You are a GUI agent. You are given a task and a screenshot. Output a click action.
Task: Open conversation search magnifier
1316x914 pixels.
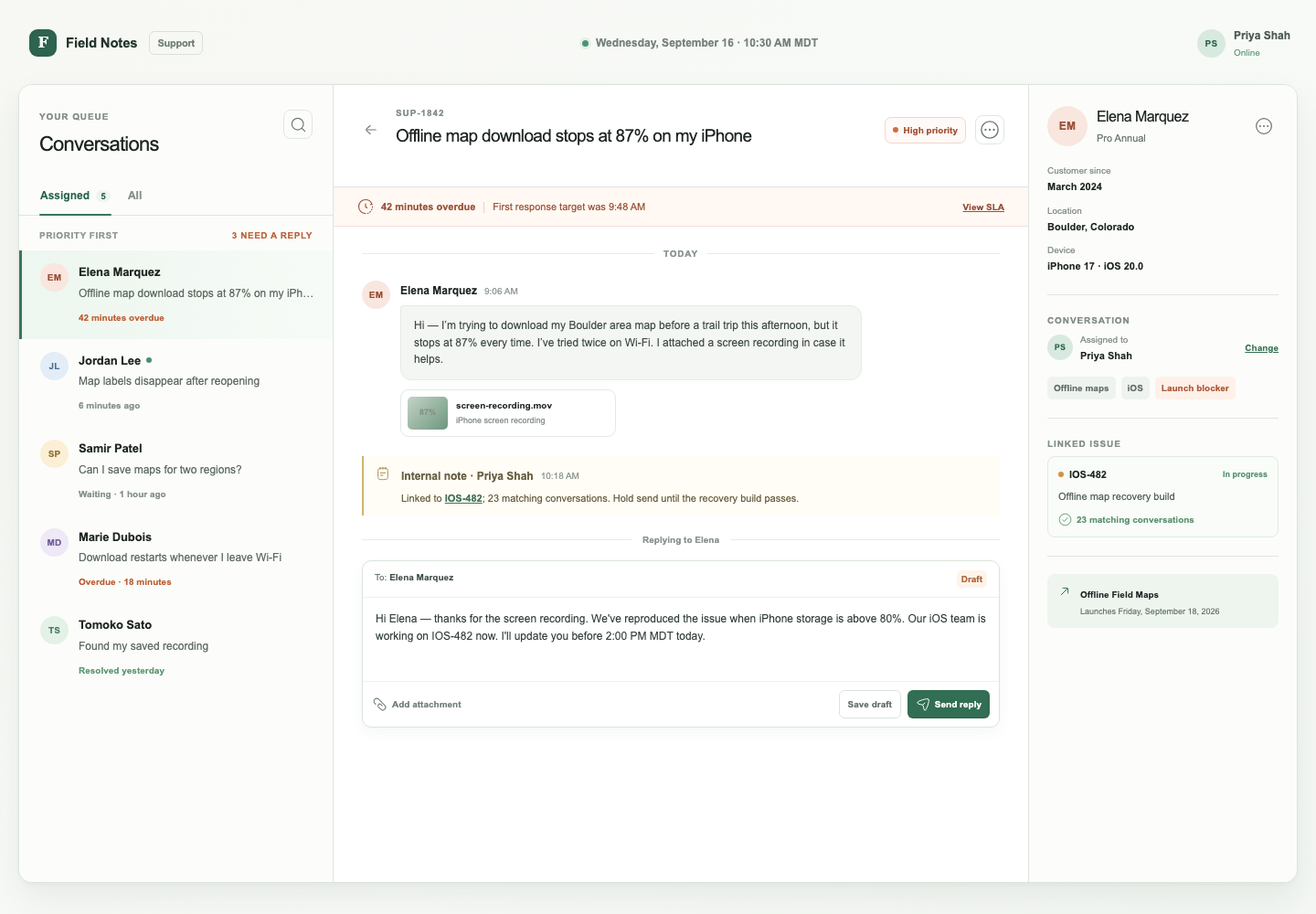coord(298,125)
